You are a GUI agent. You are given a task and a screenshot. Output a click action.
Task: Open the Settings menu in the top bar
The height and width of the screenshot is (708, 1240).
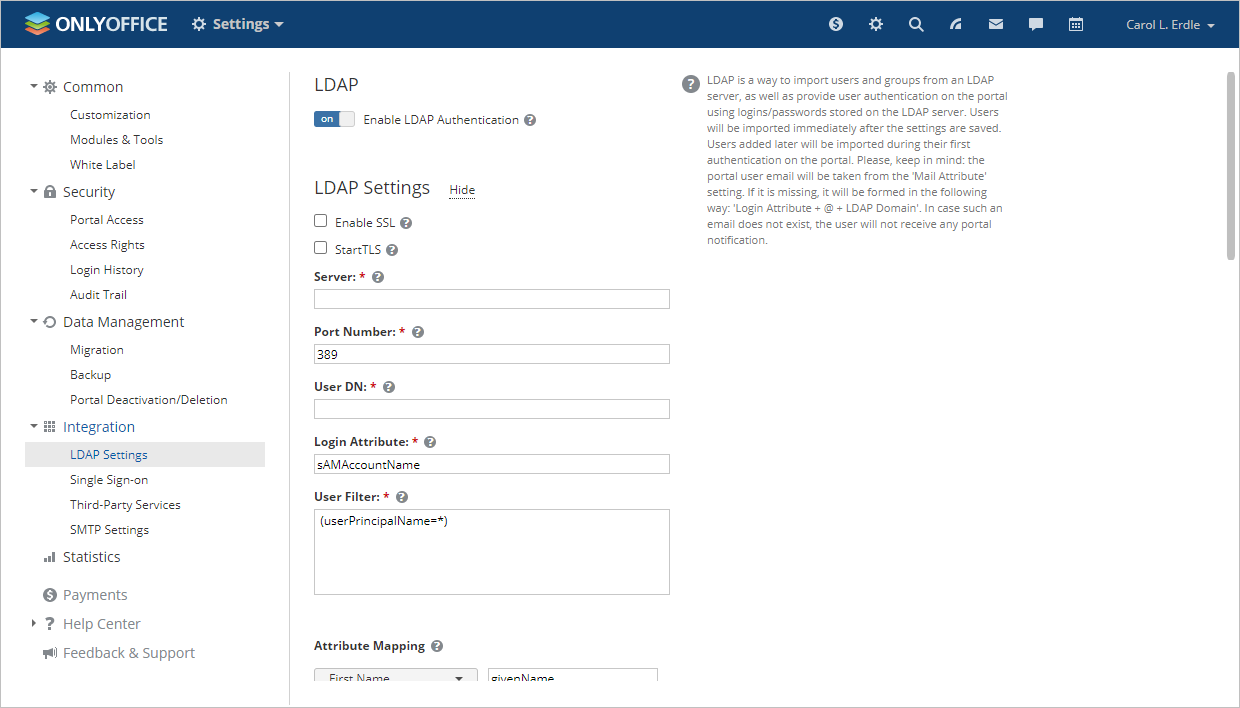pos(237,23)
